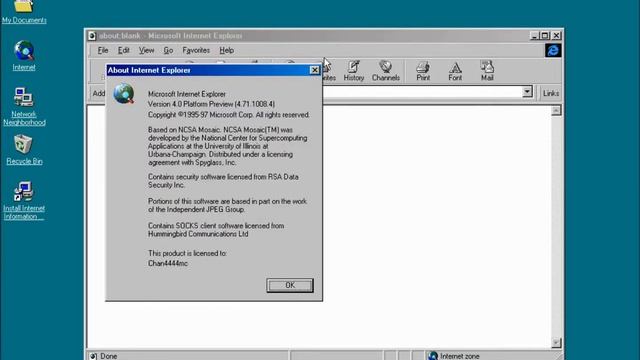Open the Font toolbar button
The width and height of the screenshot is (640, 360).
coord(455,71)
